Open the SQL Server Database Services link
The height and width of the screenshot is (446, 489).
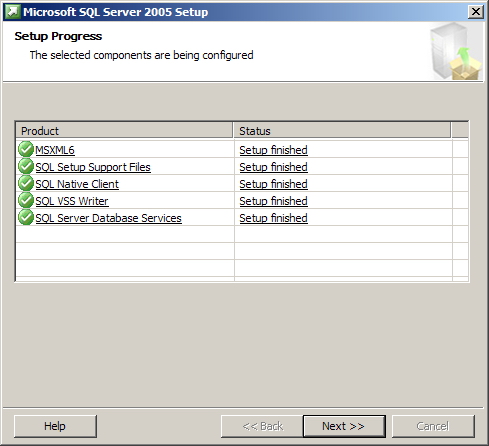(108, 218)
